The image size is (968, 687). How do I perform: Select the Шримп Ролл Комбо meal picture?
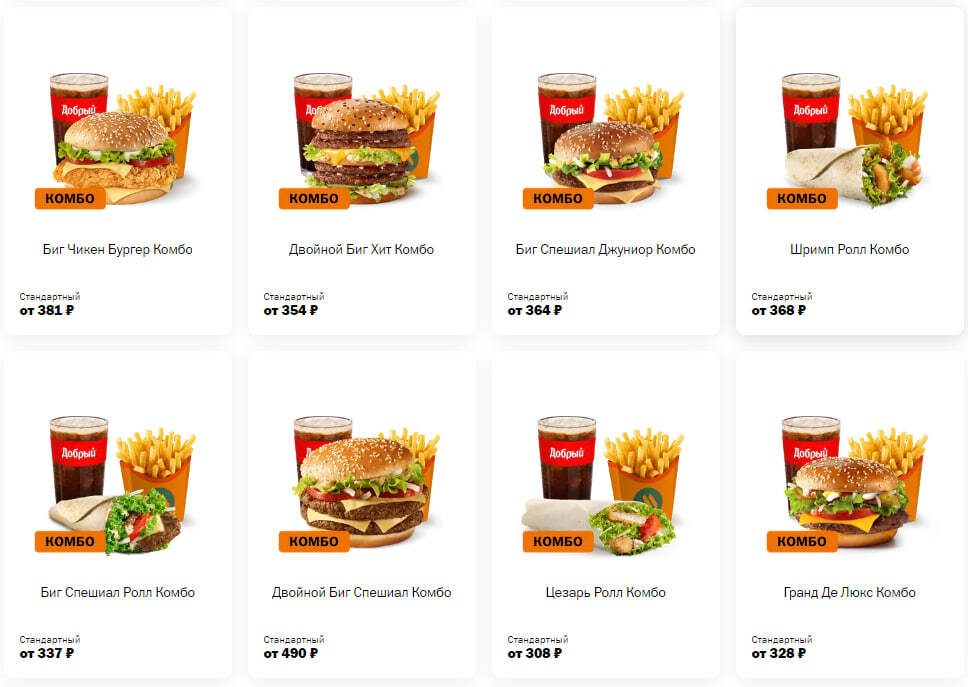click(x=854, y=139)
